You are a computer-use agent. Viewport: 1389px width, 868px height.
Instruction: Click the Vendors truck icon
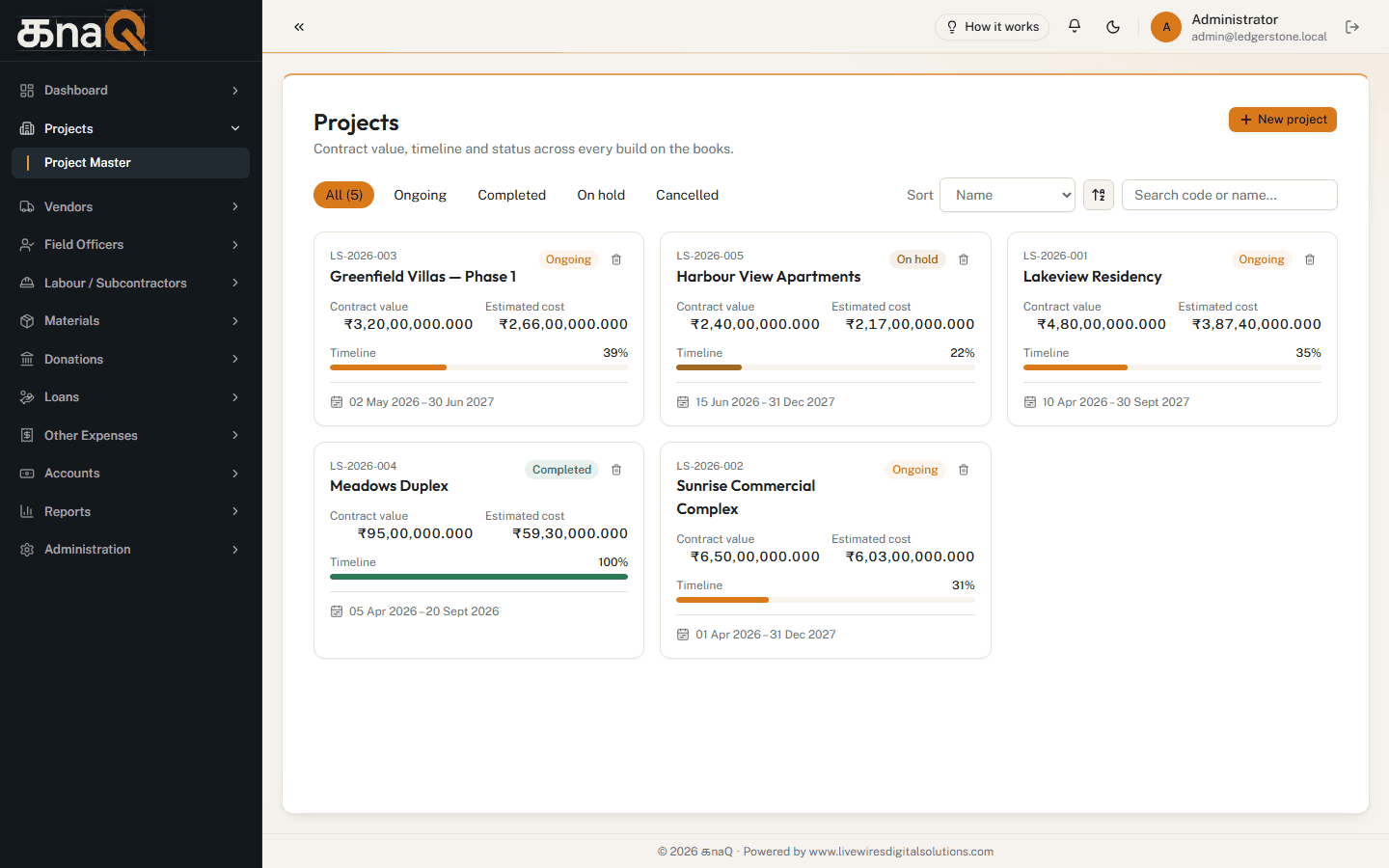[x=27, y=206]
